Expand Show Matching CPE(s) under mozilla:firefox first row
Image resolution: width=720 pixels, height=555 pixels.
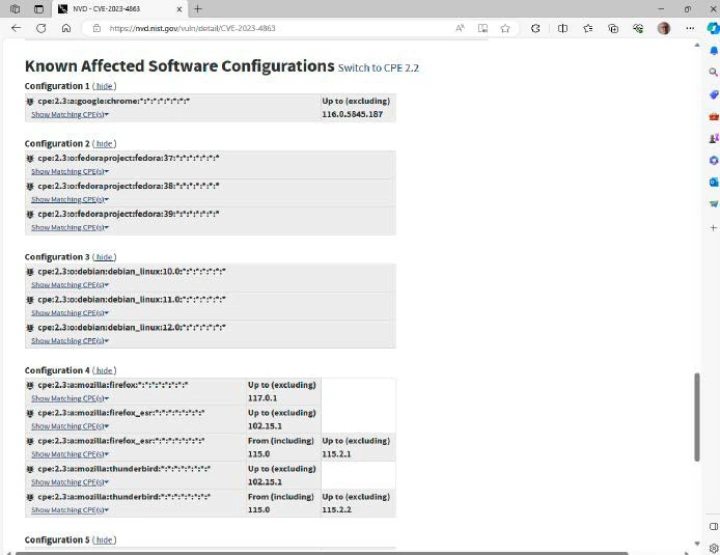coord(69,399)
